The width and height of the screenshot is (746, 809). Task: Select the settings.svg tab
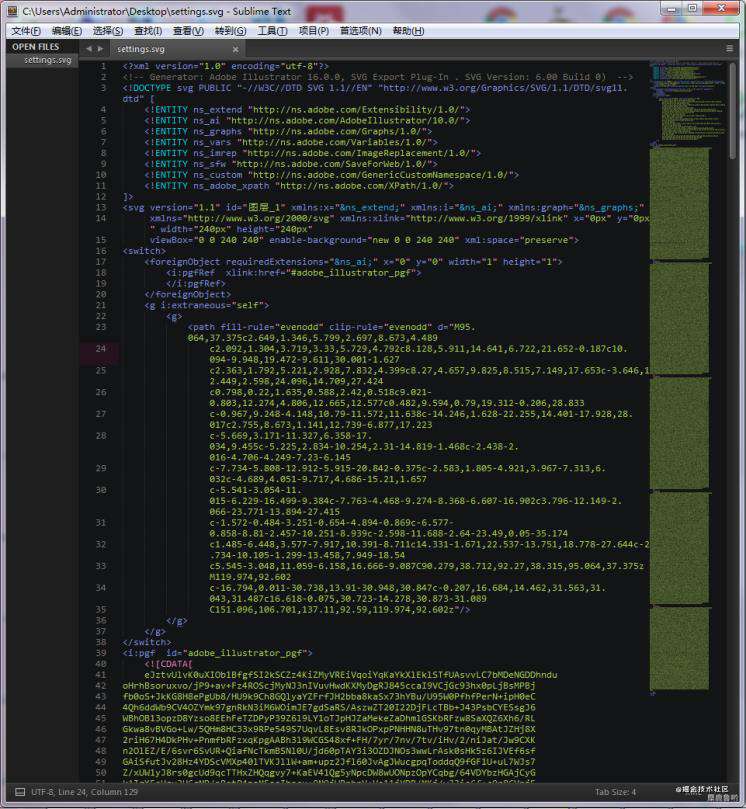(175, 49)
